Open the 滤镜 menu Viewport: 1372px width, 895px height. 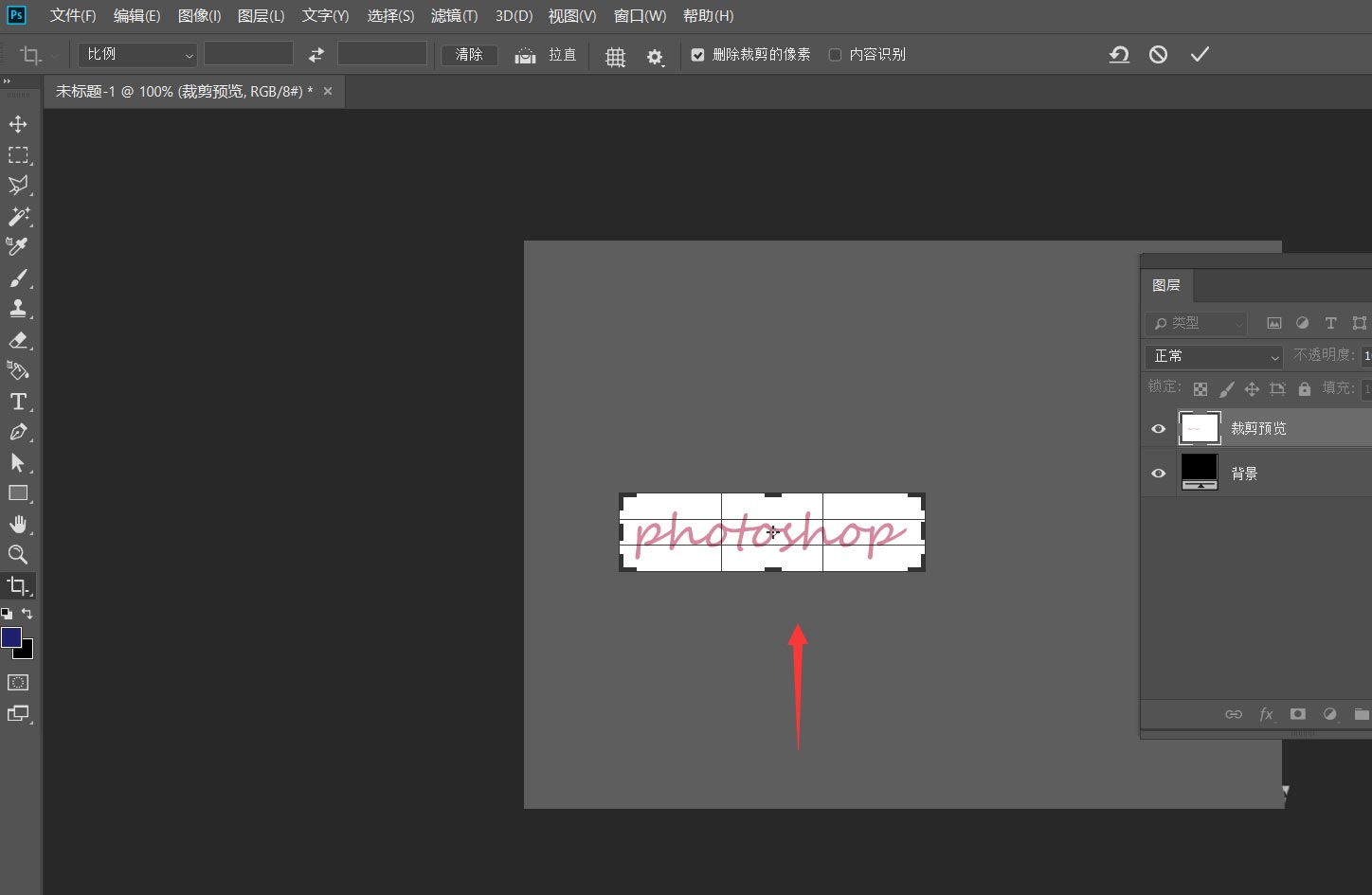tap(454, 16)
